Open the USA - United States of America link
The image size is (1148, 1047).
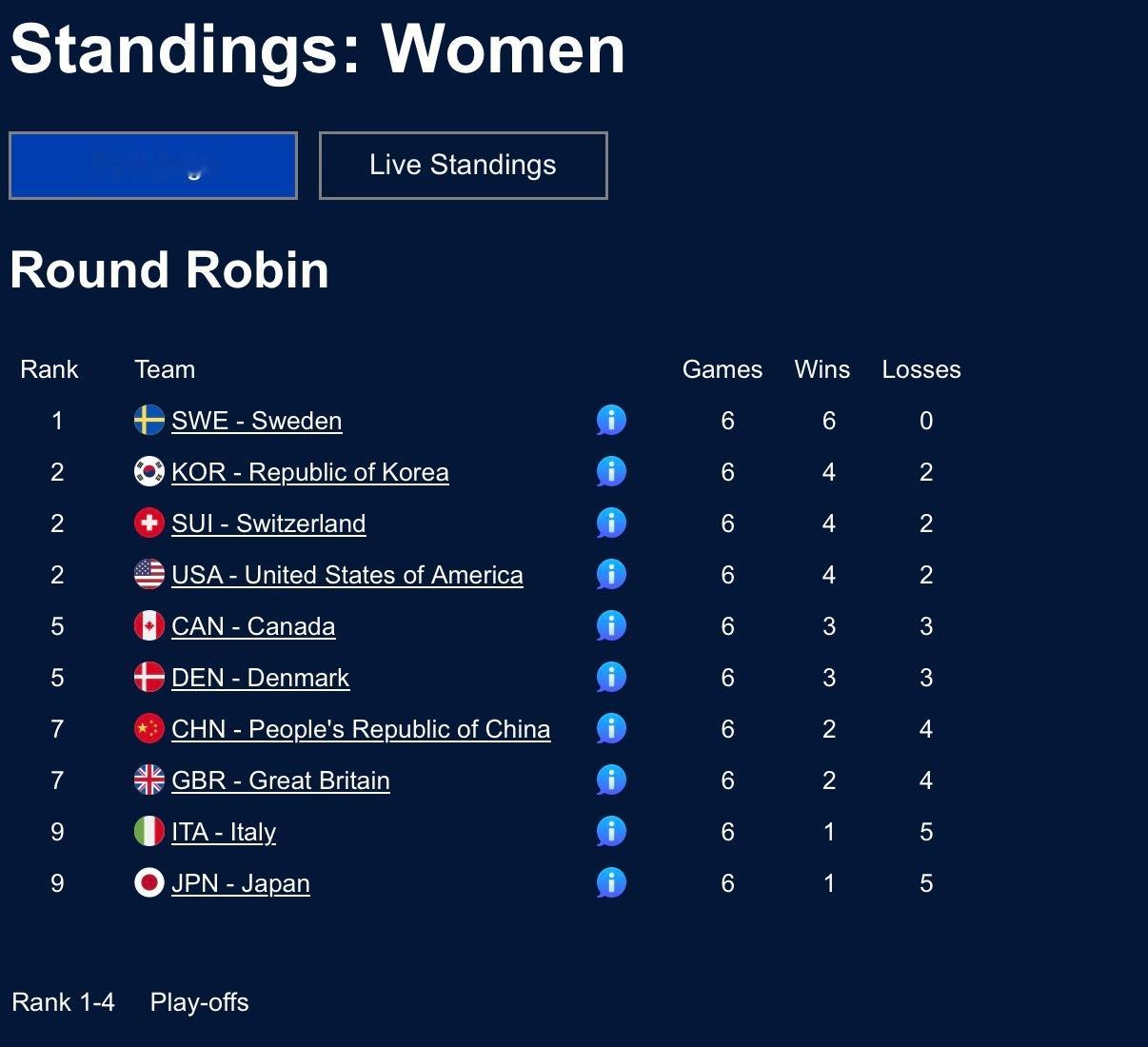346,575
